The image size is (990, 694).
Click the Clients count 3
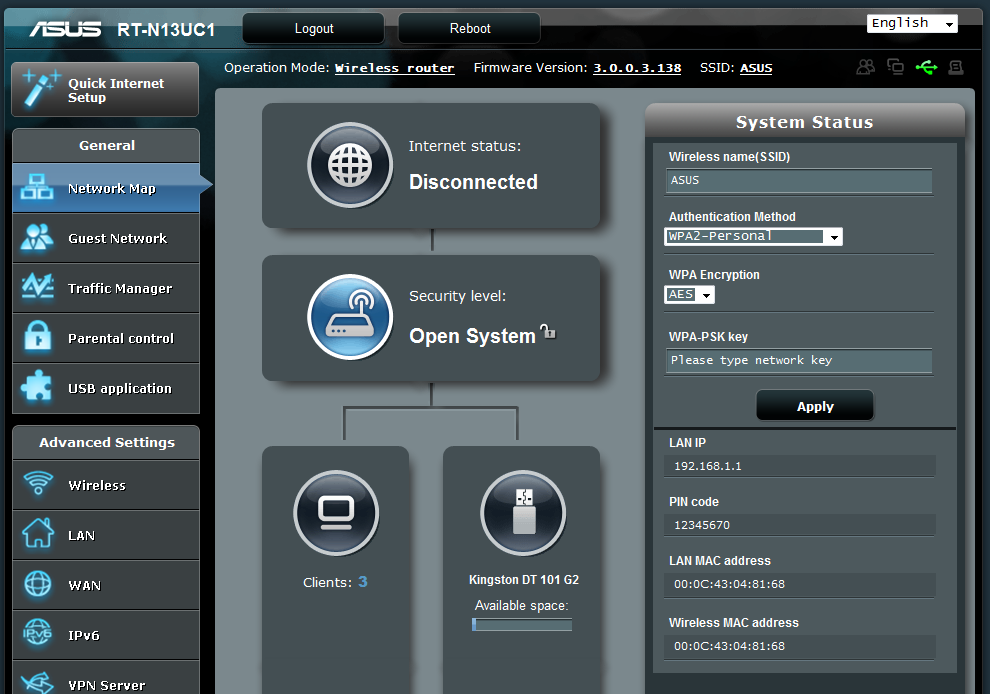point(362,582)
